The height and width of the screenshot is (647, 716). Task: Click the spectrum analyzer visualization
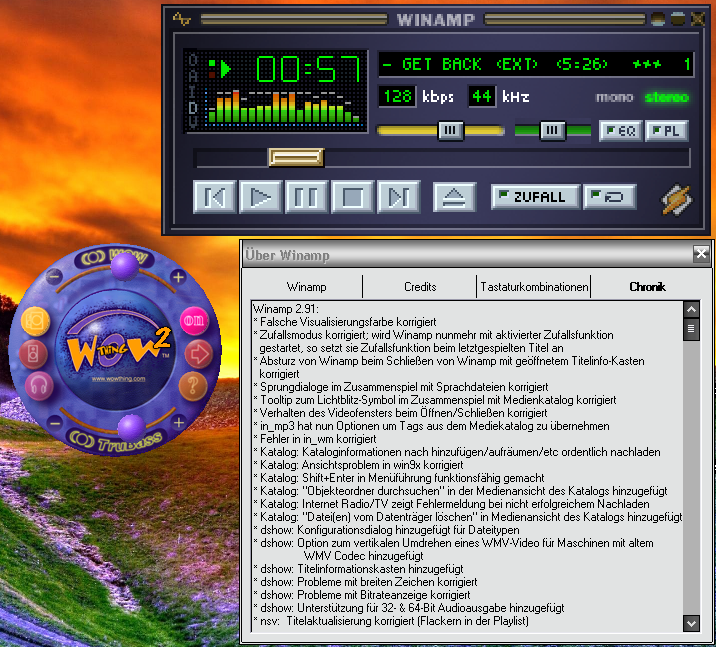tap(283, 107)
